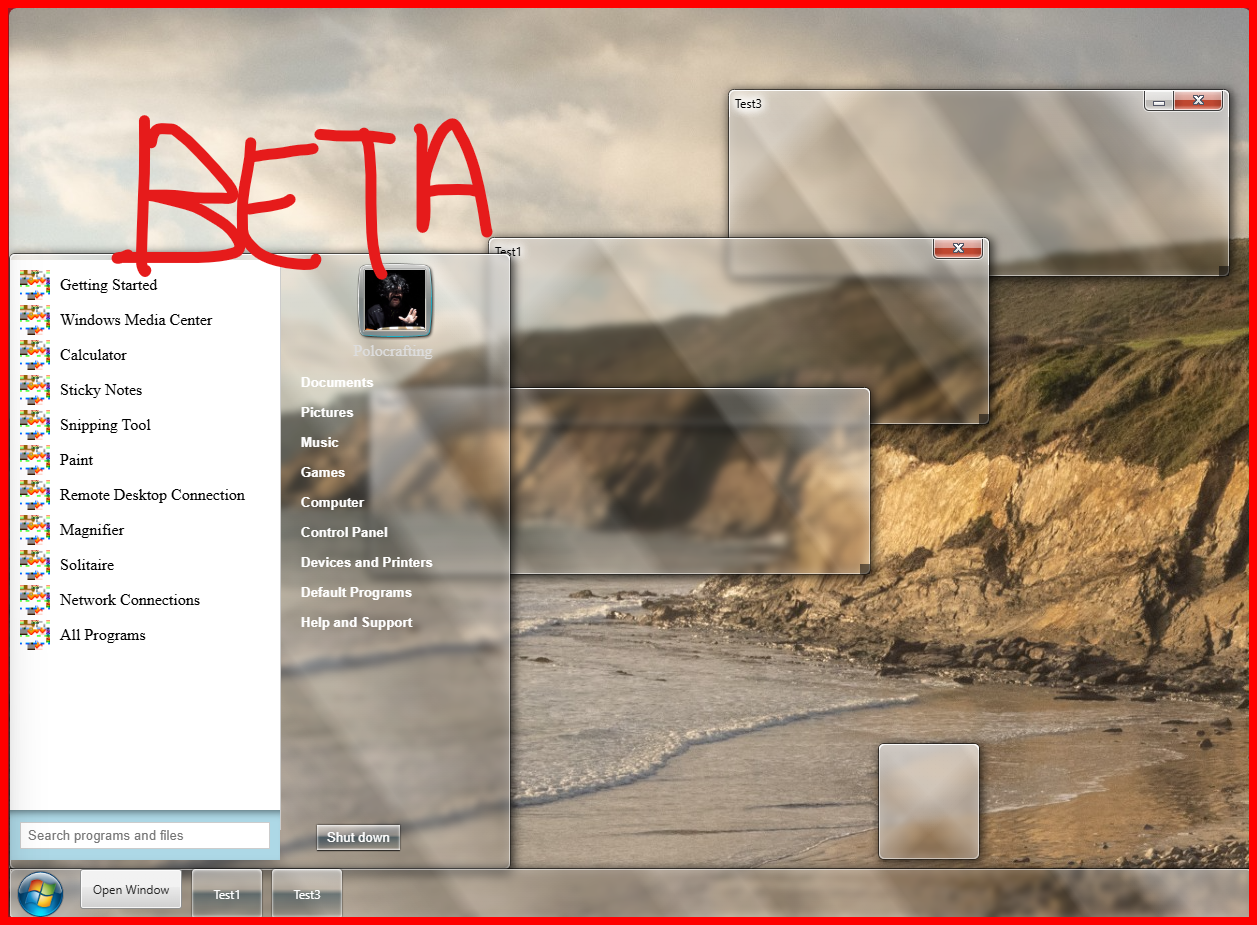The height and width of the screenshot is (925, 1257).
Task: Click the Windows Start orb
Action: (x=40, y=893)
